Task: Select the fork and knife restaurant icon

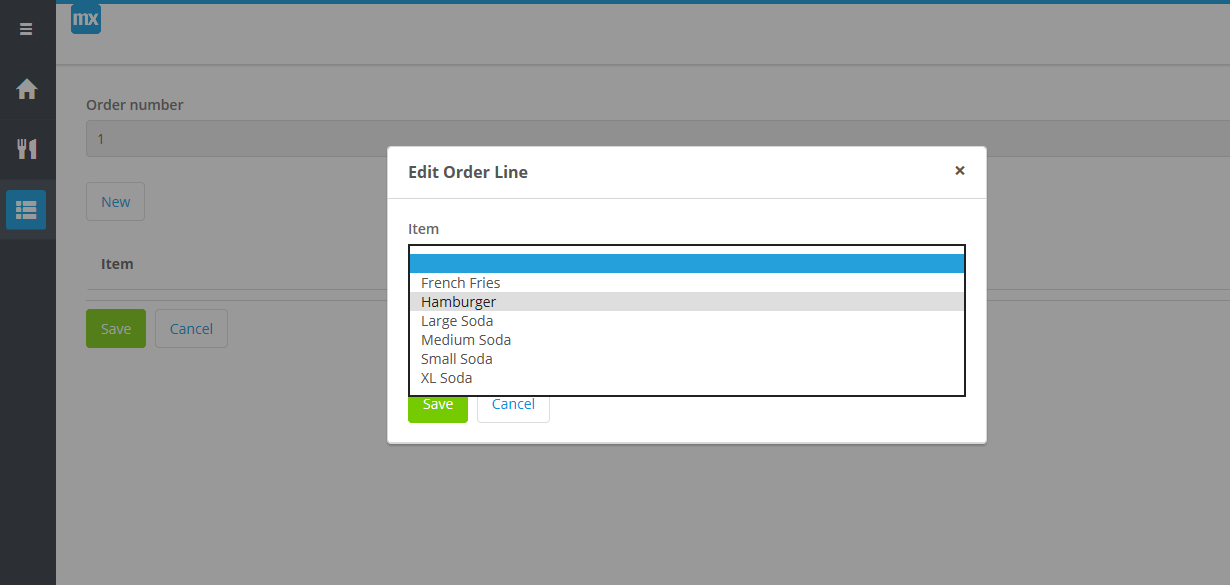Action: point(26,148)
